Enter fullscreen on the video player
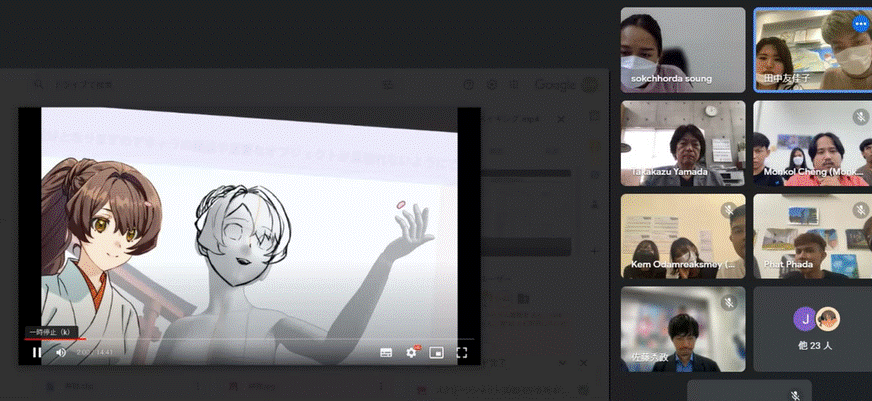 tap(462, 353)
